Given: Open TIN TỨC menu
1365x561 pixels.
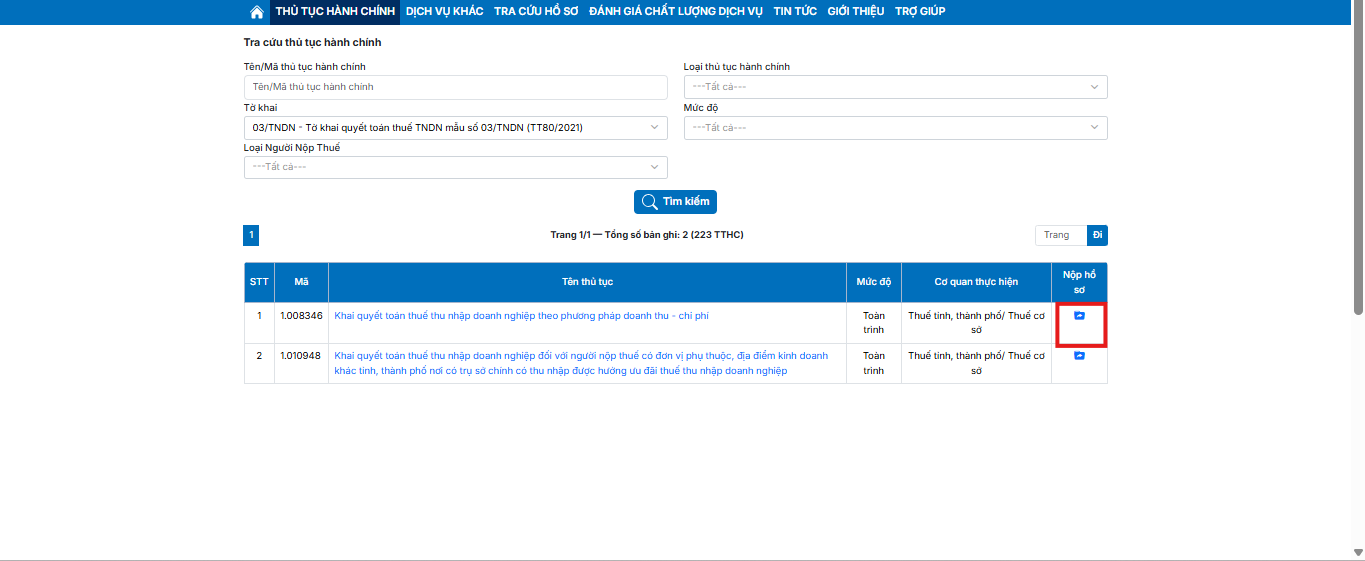Looking at the screenshot, I should (795, 12).
